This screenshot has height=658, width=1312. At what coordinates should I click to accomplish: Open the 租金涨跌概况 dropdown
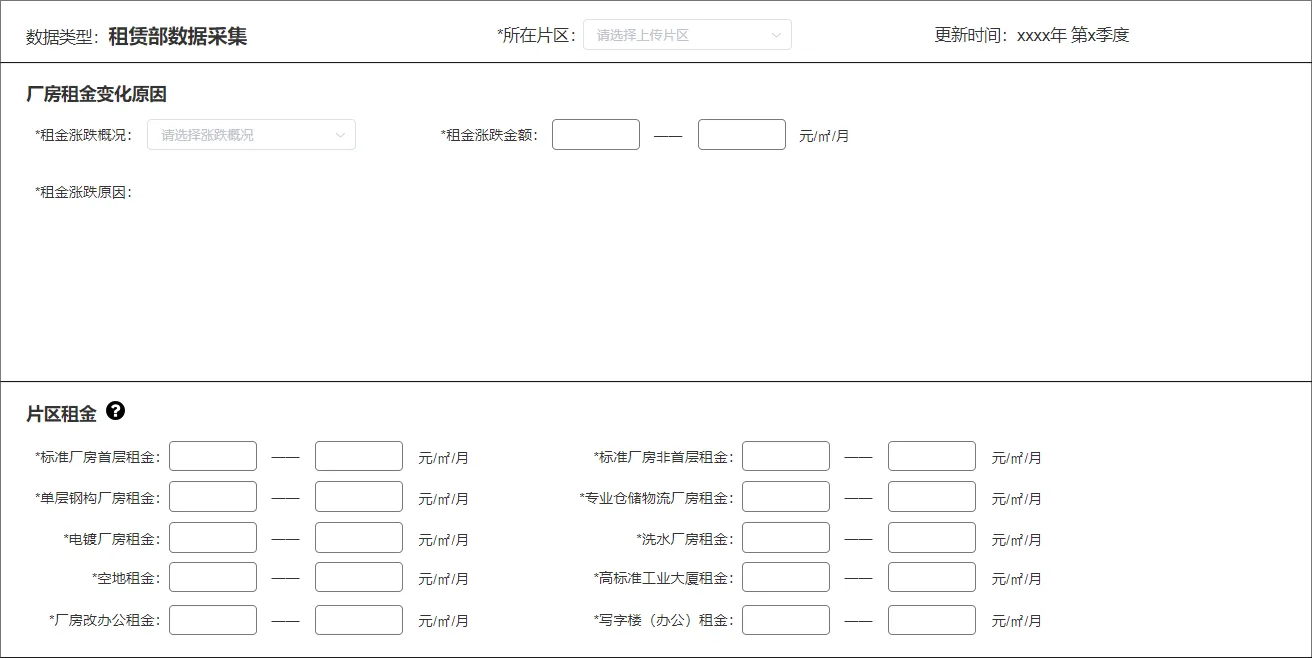click(x=251, y=135)
